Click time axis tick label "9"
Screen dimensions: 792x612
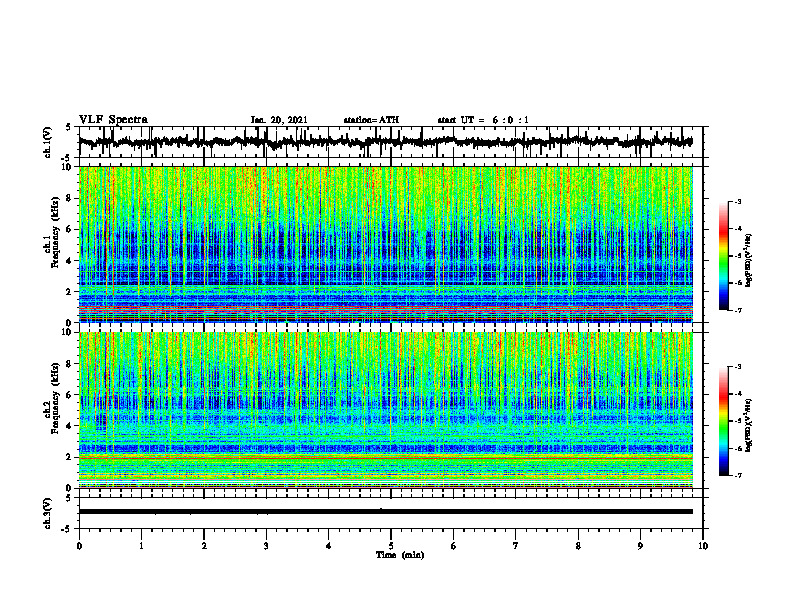click(640, 546)
